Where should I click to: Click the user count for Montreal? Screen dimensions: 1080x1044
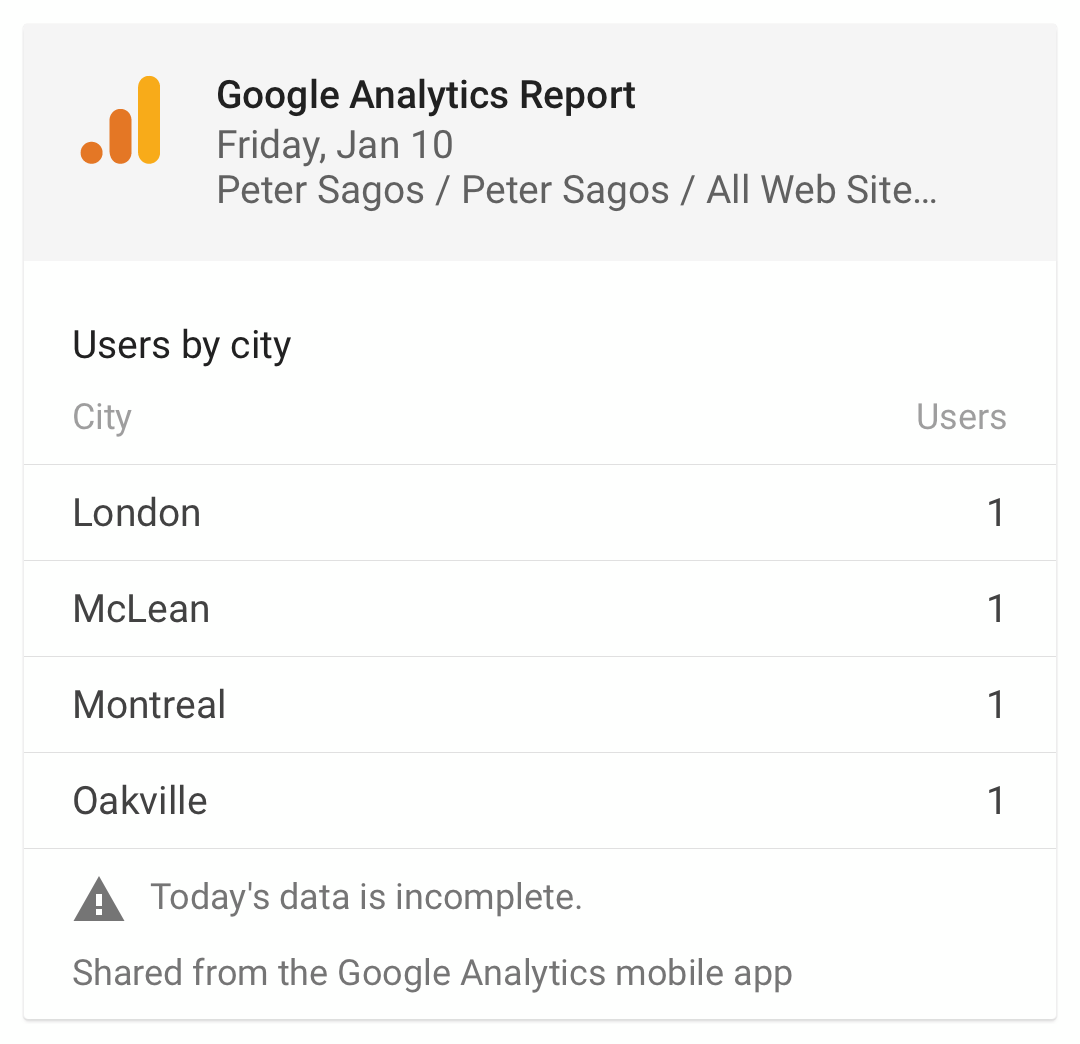click(996, 704)
